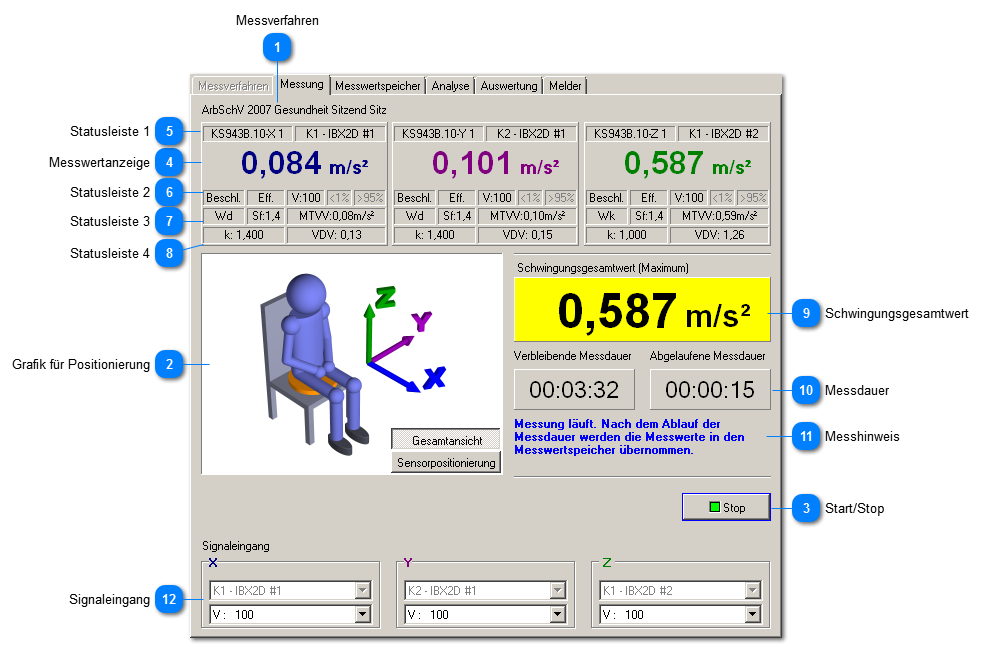Switch to the Messwertspeicher tab

378,86
